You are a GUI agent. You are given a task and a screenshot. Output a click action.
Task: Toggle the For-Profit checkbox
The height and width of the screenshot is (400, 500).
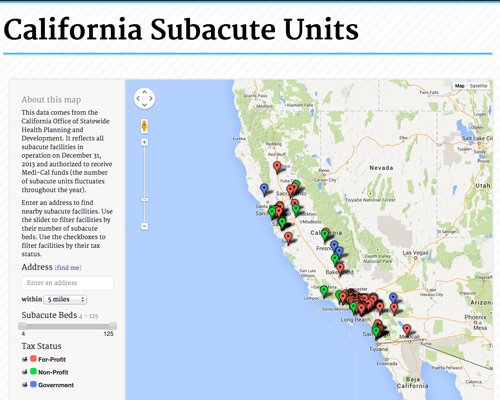25,359
